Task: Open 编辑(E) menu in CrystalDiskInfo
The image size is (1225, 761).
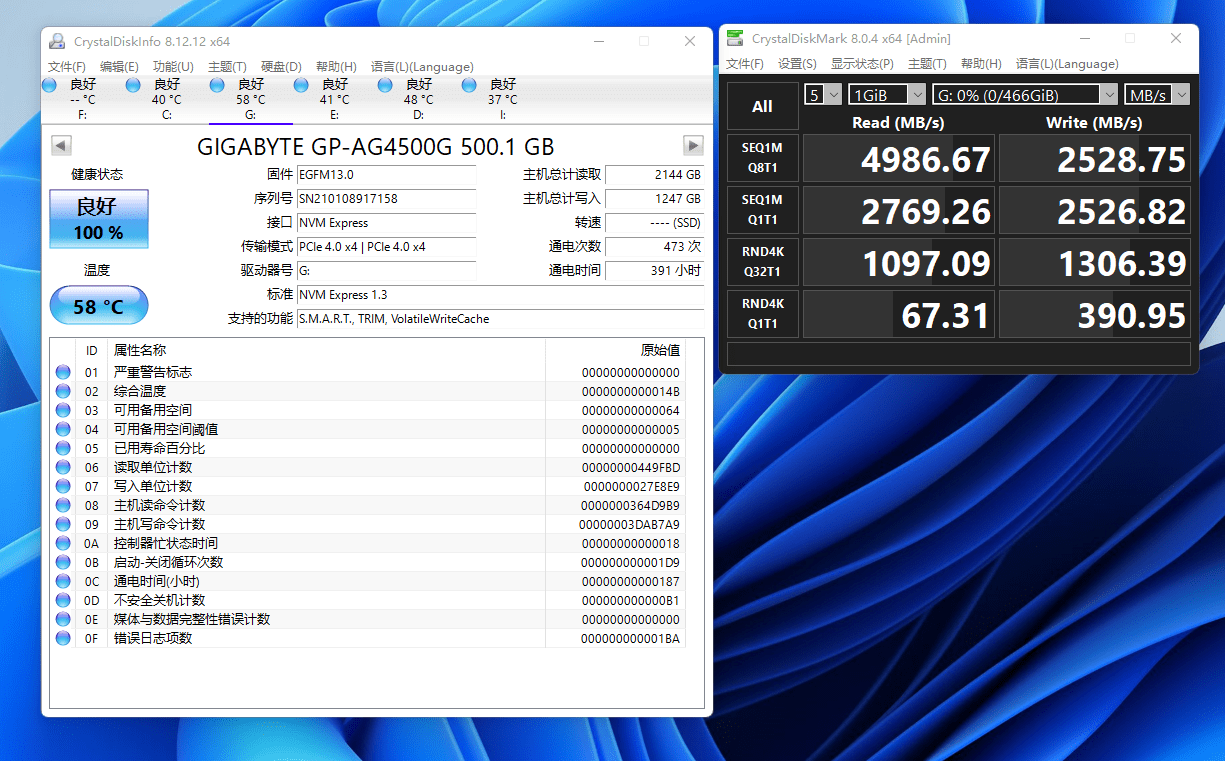Action: 119,67
